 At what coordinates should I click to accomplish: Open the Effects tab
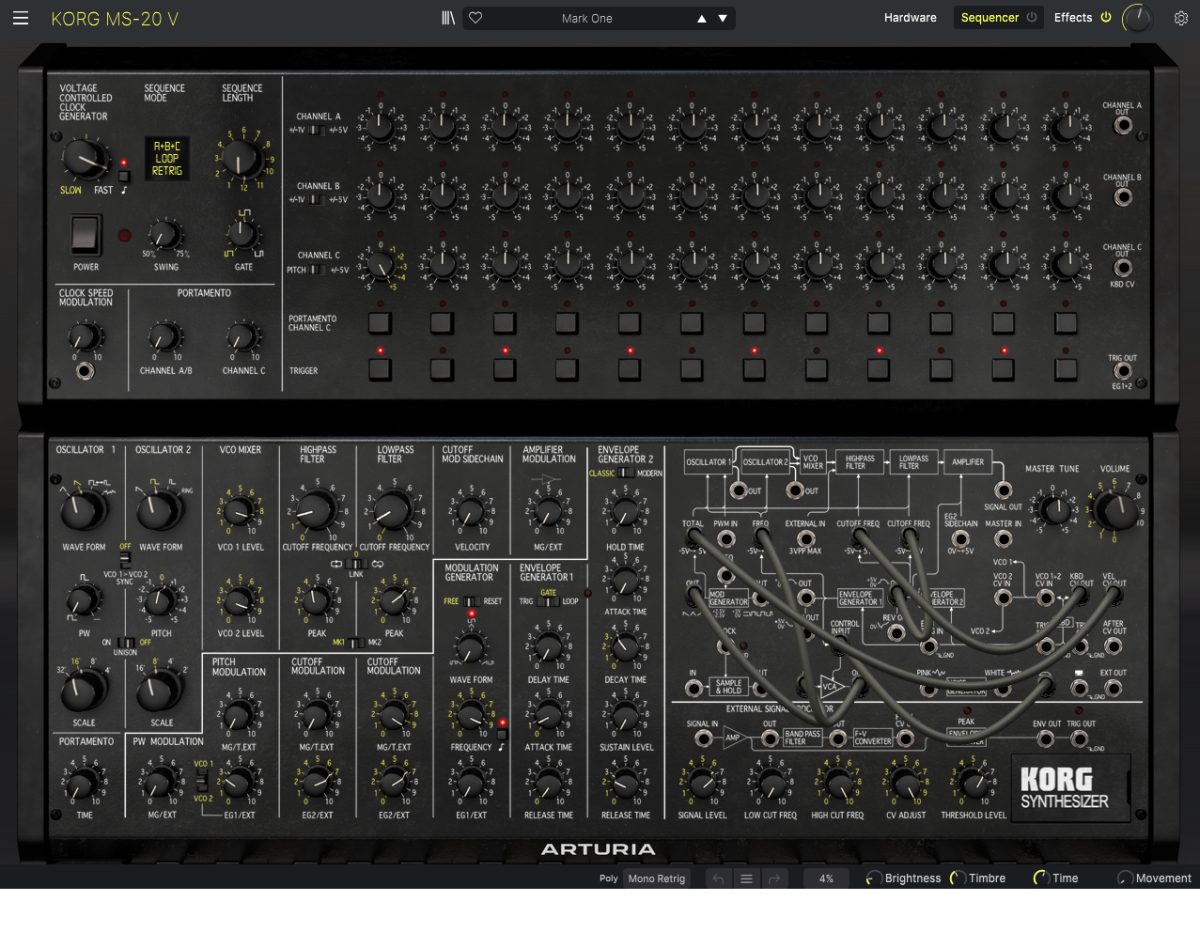[1073, 18]
